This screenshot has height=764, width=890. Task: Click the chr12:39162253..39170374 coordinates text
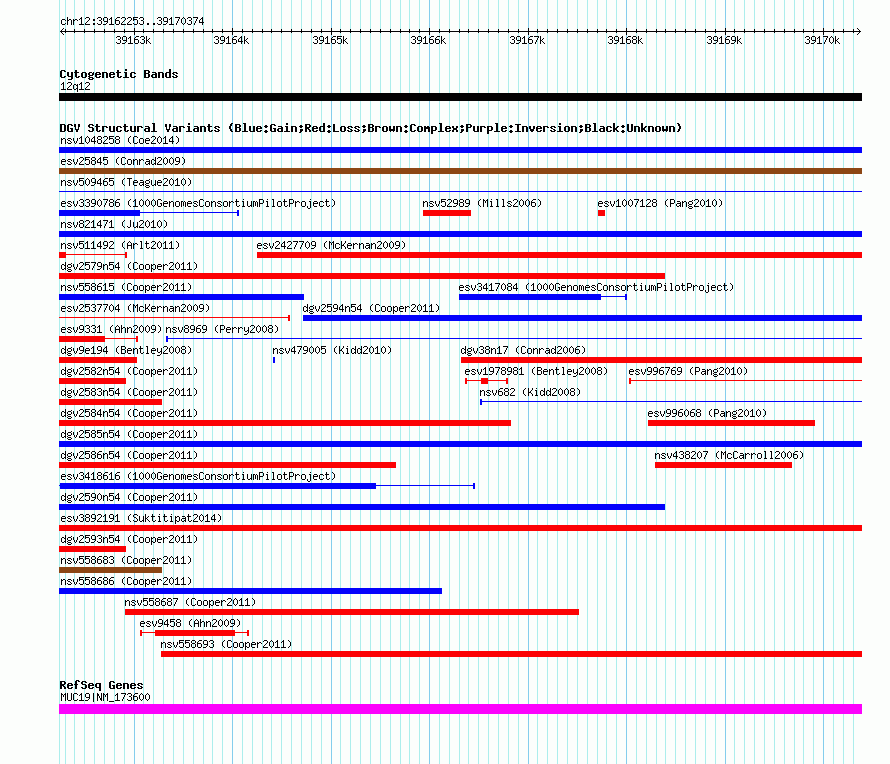click(132, 22)
